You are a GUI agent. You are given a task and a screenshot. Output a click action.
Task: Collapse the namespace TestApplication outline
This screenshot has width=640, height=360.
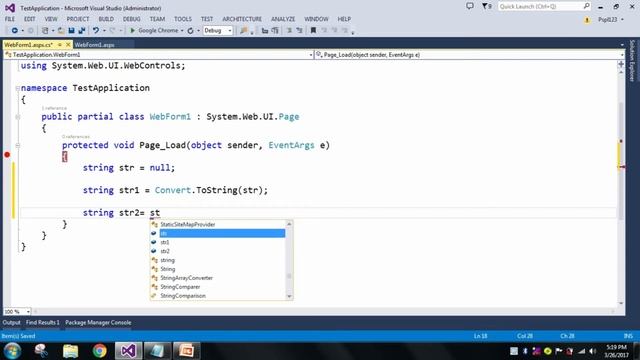point(18,88)
